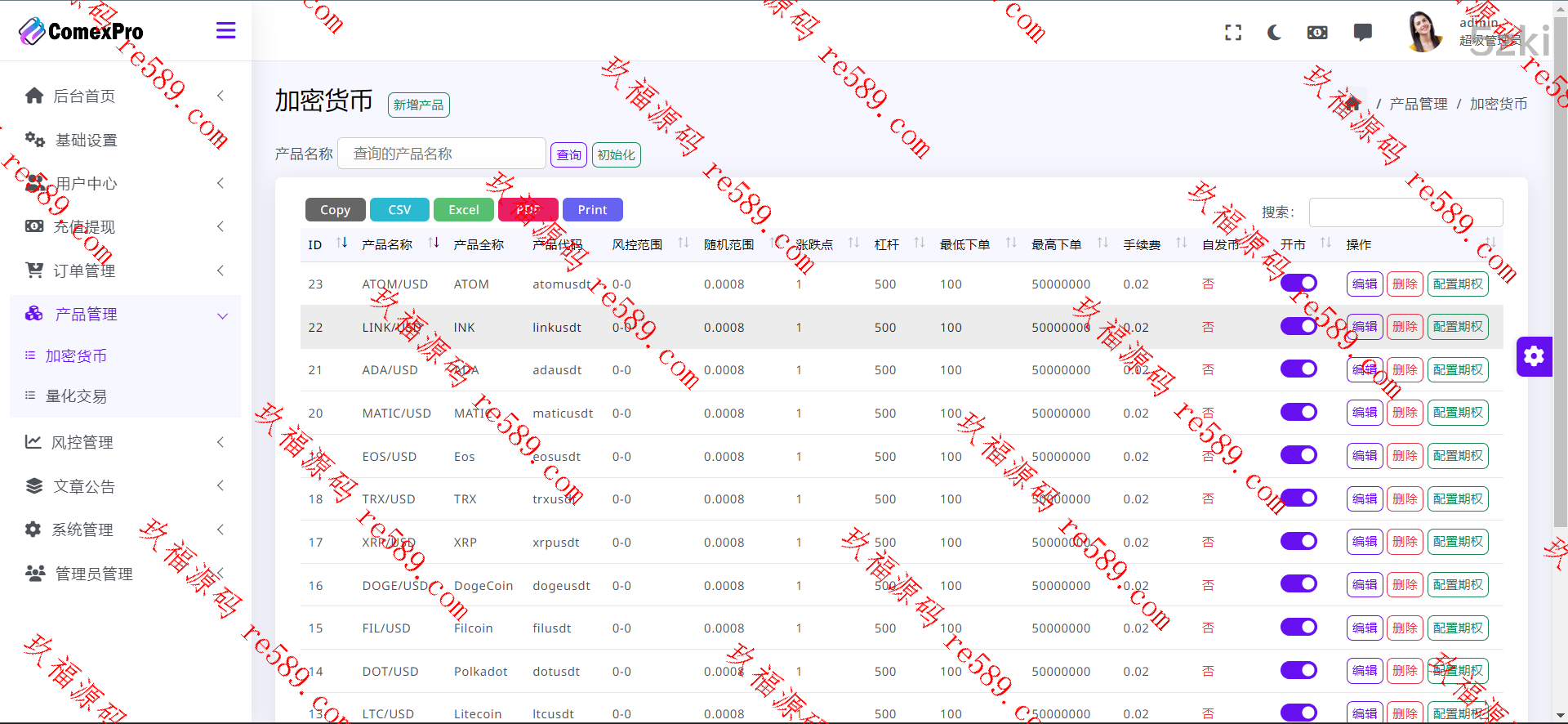Open the chat messages icon in header
1568x724 pixels.
click(1362, 33)
